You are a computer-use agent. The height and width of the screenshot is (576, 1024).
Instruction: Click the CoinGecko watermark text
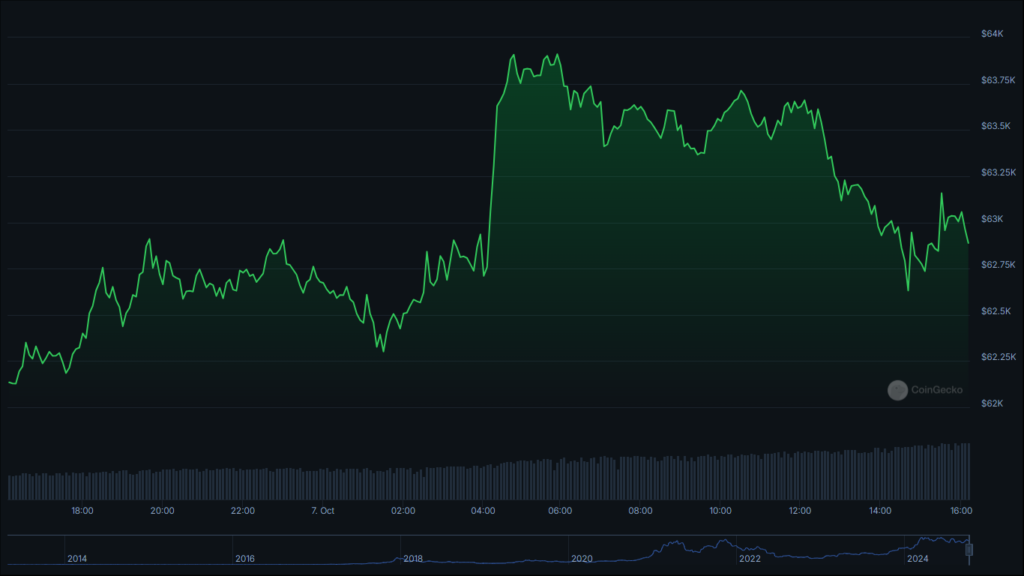[x=936, y=390]
